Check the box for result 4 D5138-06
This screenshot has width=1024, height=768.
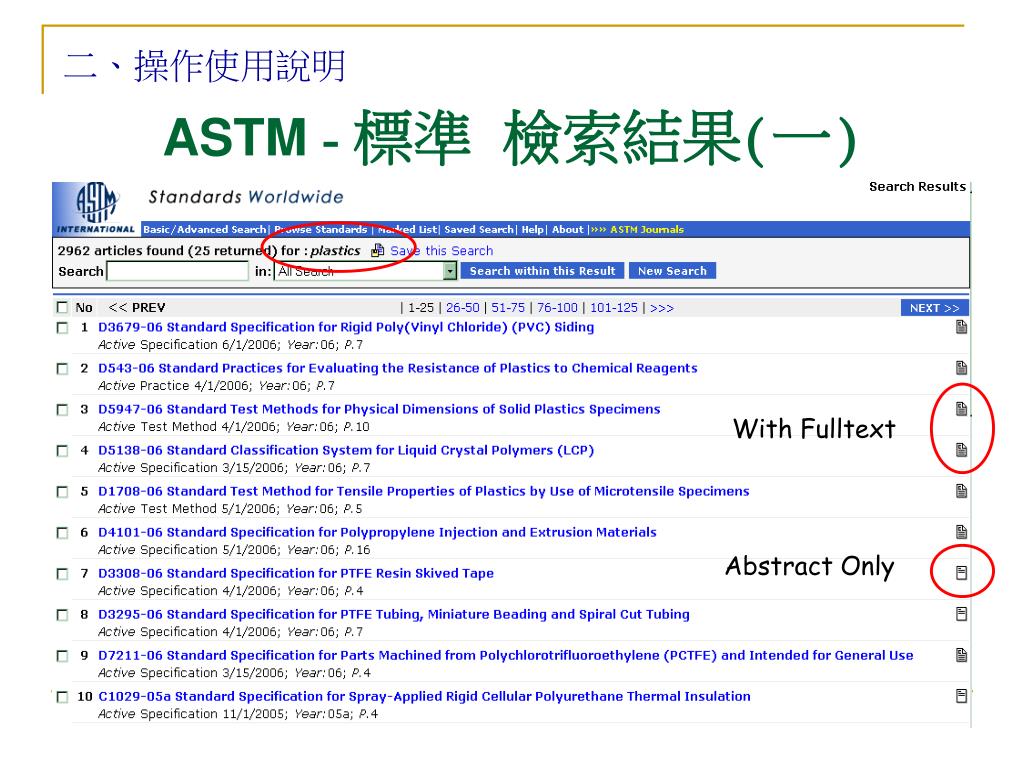(x=62, y=451)
